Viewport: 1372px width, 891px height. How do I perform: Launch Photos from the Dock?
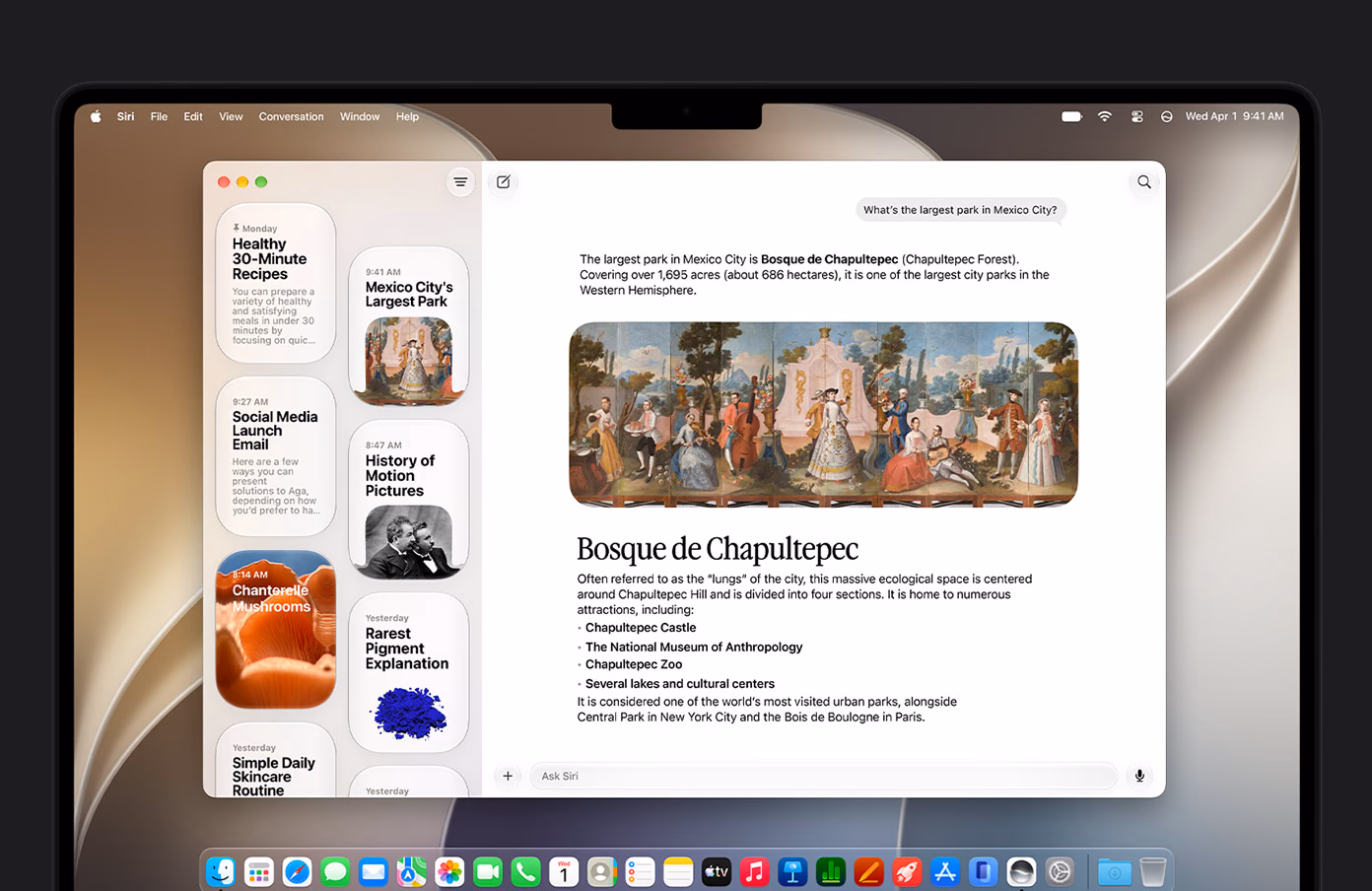449,871
